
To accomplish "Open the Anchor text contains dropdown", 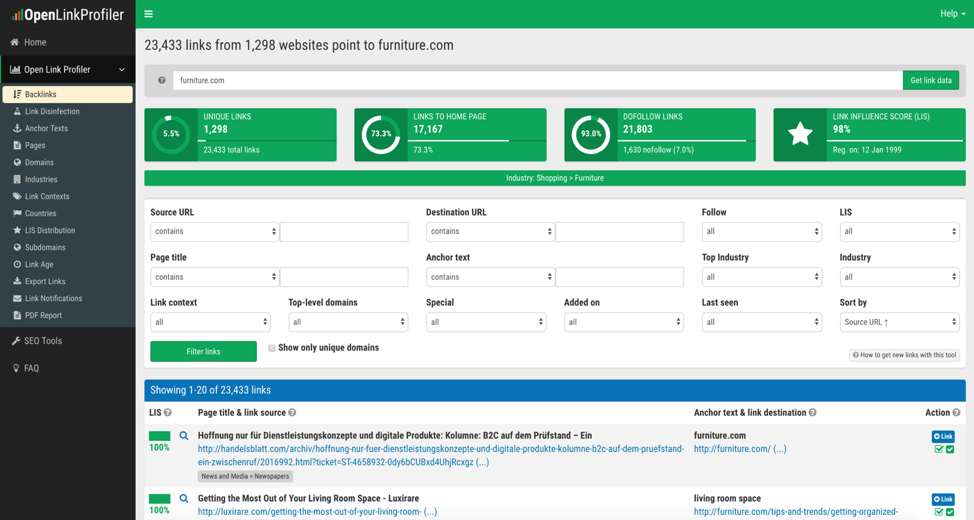I will pos(490,277).
